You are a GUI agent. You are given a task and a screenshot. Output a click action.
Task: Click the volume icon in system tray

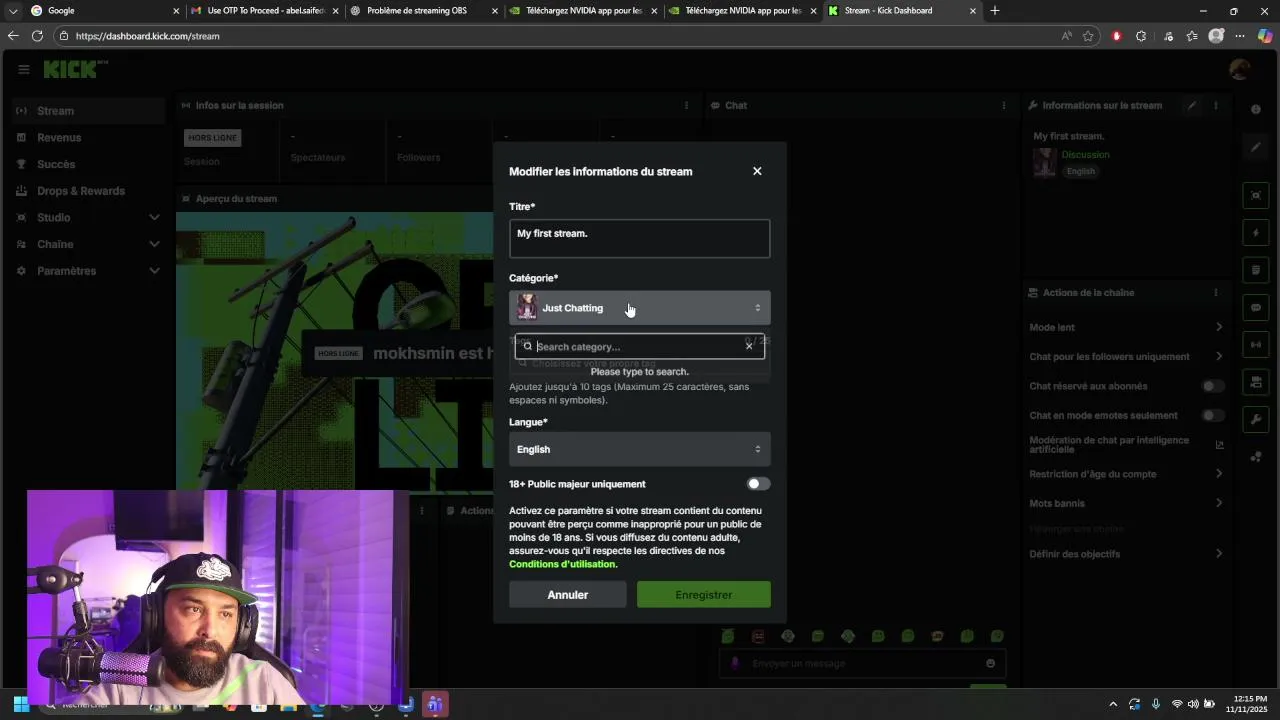click(x=1193, y=704)
